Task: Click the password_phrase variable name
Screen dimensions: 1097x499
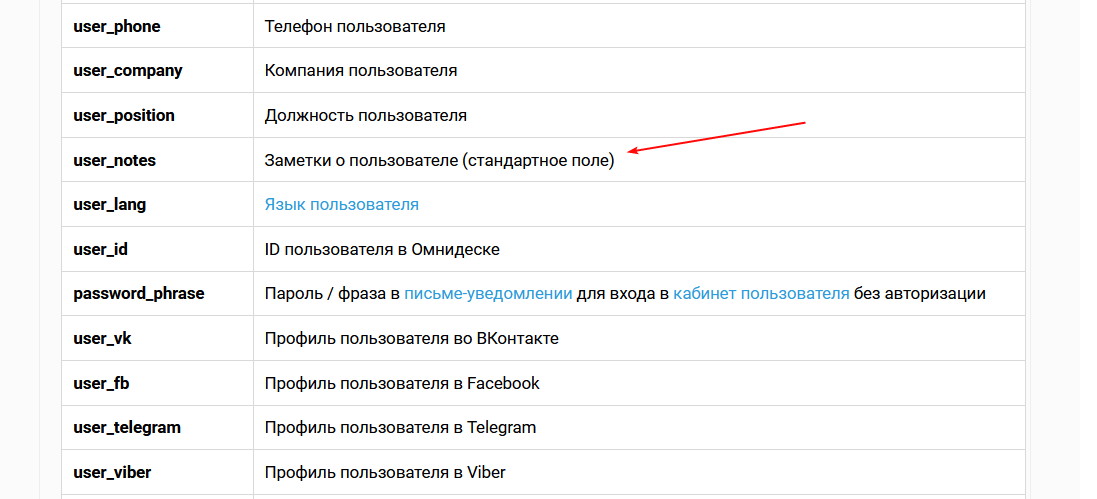Action: tap(139, 294)
